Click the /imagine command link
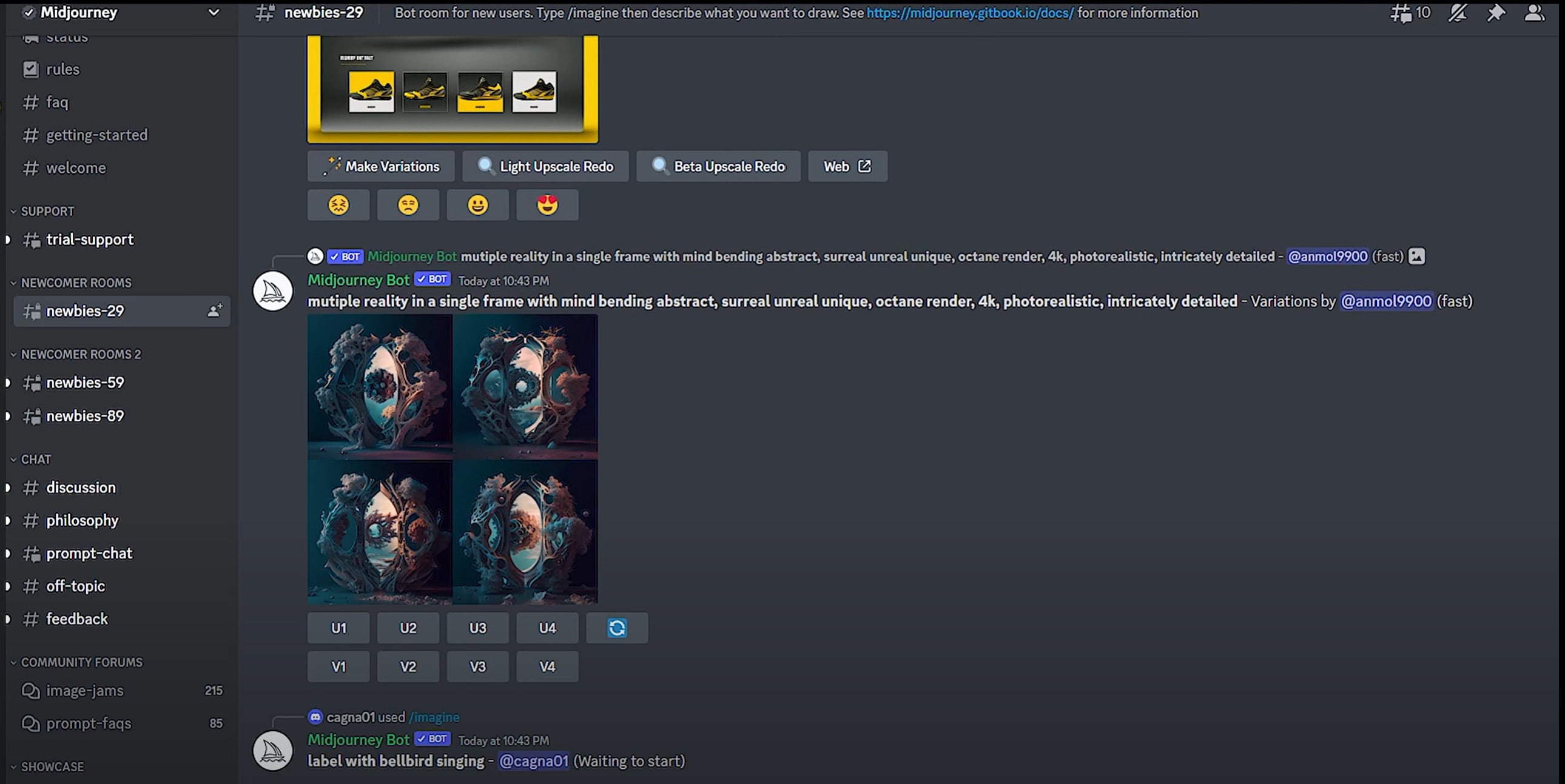Viewport: 1565px width, 784px height. (x=434, y=717)
